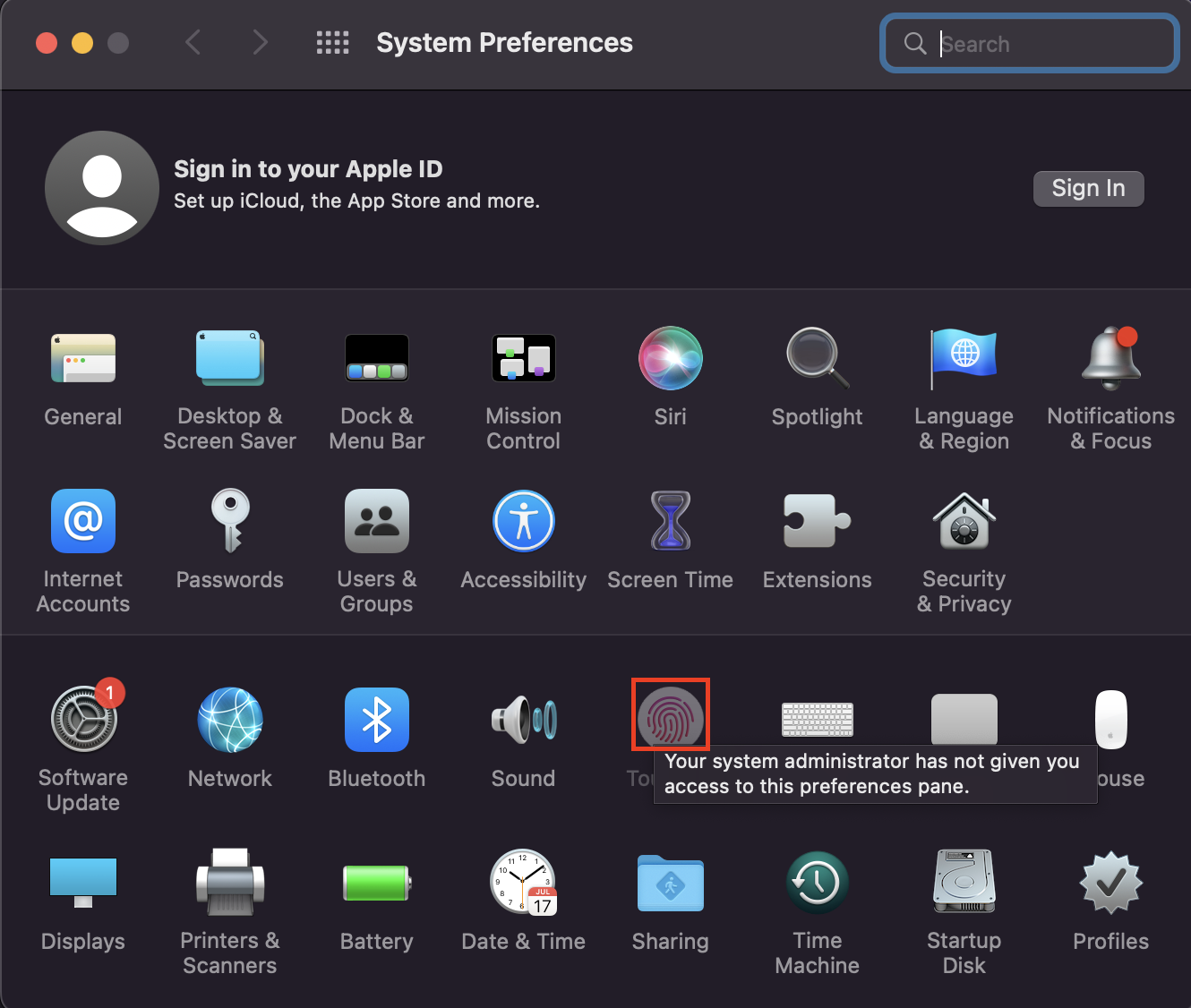
Task: Show all preferences grid button
Action: (x=333, y=42)
